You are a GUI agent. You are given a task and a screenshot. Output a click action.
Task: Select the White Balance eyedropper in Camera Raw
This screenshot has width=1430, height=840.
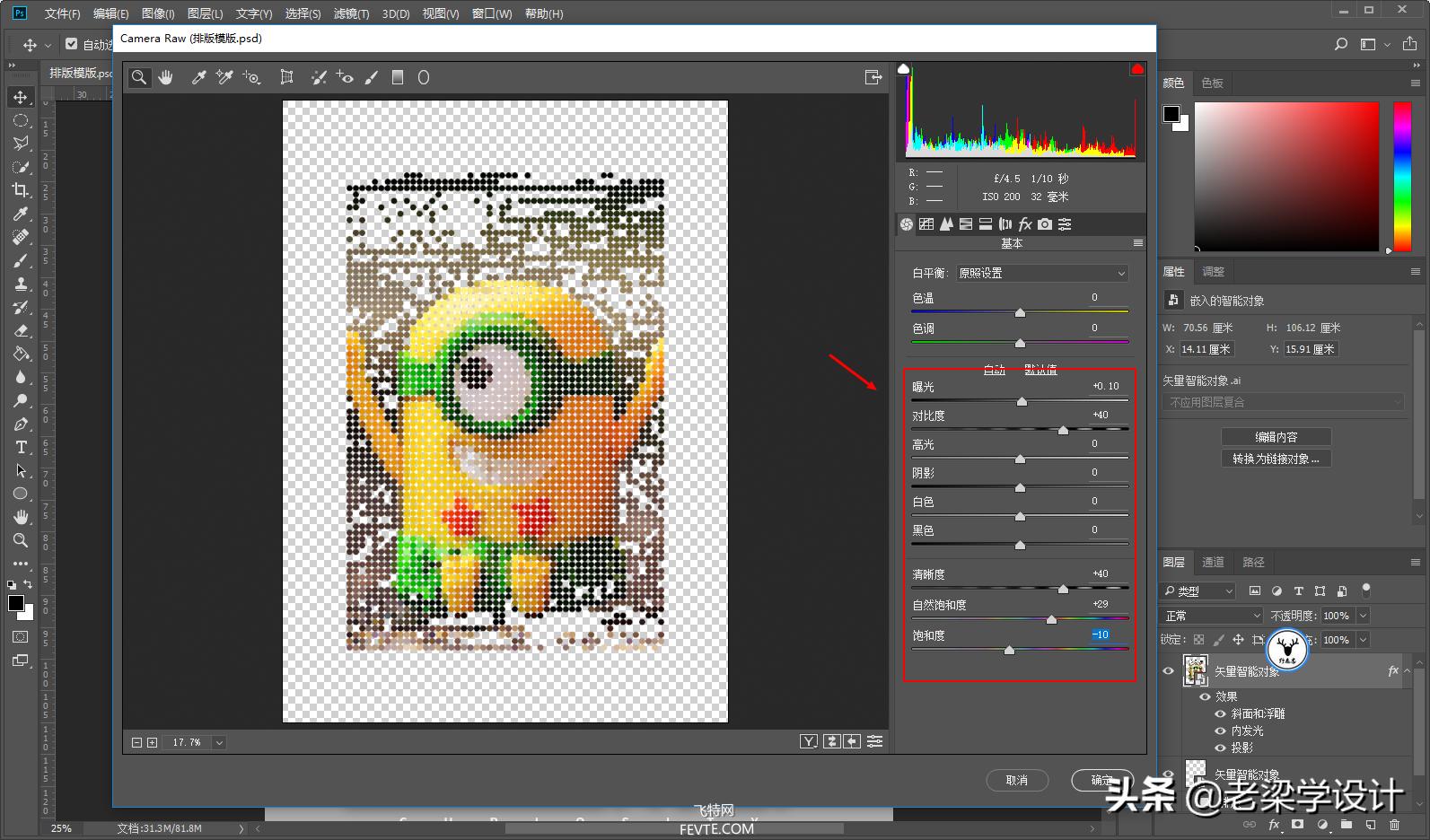[x=198, y=77]
